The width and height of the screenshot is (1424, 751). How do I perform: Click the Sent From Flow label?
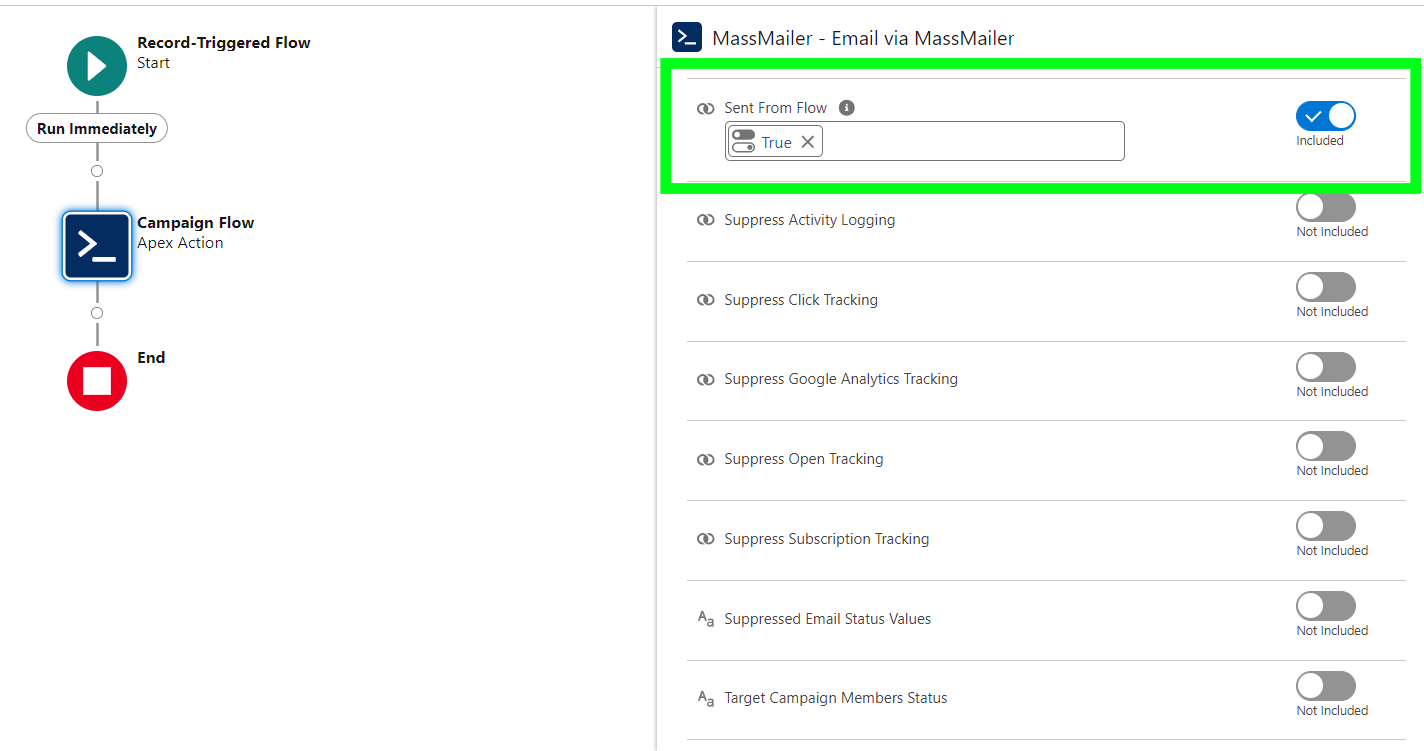776,108
